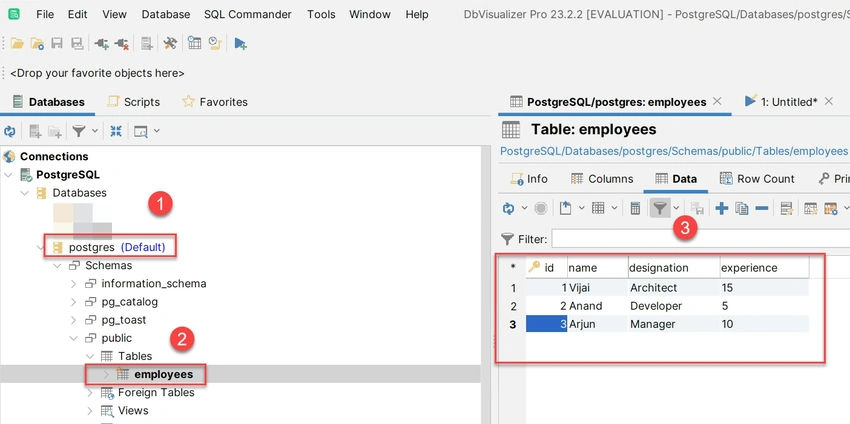Image resolution: width=850 pixels, height=424 pixels.
Task: Click the duplicate row copy icon
Action: pyautogui.click(x=742, y=208)
